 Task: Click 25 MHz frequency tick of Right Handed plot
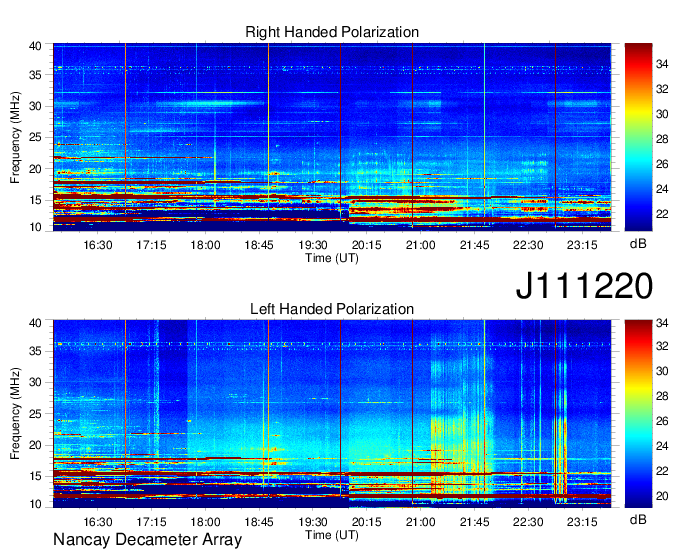[x=35, y=137]
